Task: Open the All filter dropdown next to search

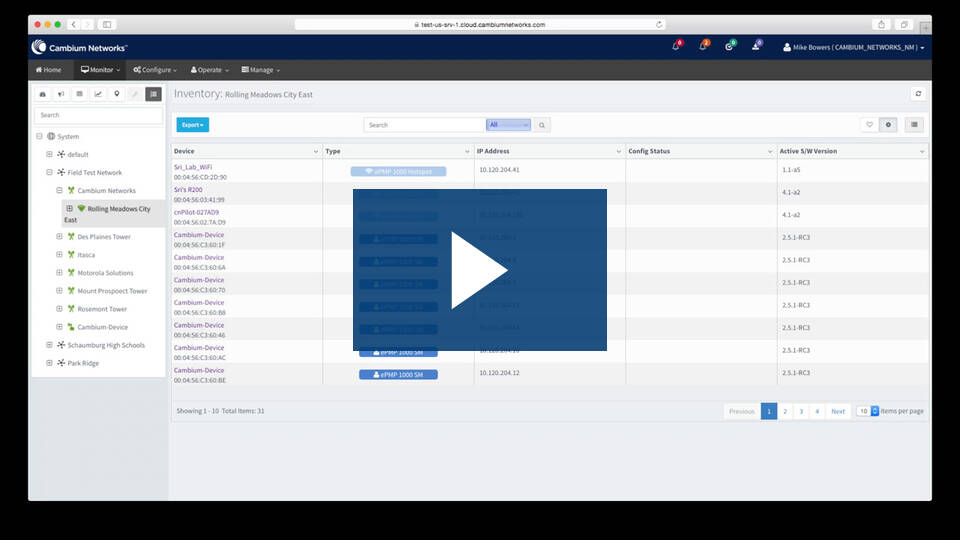Action: (x=508, y=125)
